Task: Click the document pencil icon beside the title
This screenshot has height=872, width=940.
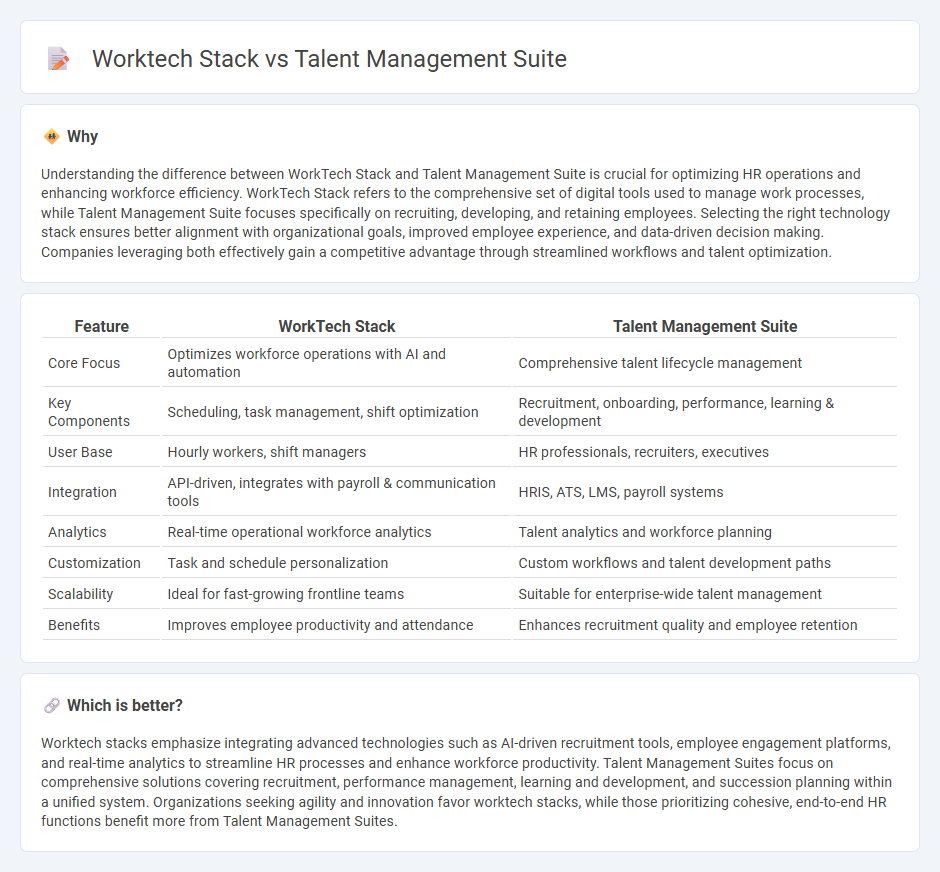Action: click(x=58, y=59)
